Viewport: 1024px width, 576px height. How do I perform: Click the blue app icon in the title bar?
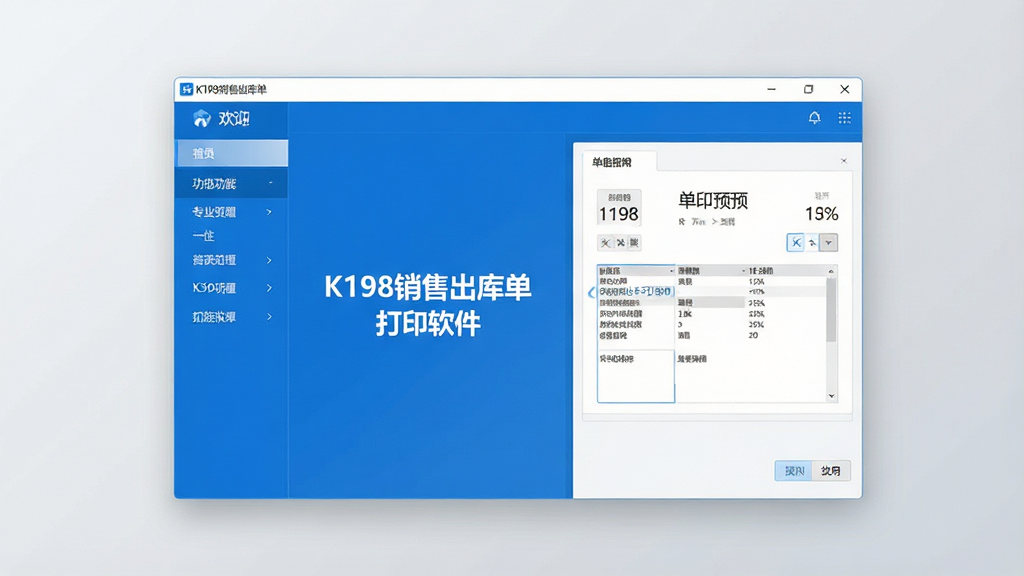pos(186,89)
